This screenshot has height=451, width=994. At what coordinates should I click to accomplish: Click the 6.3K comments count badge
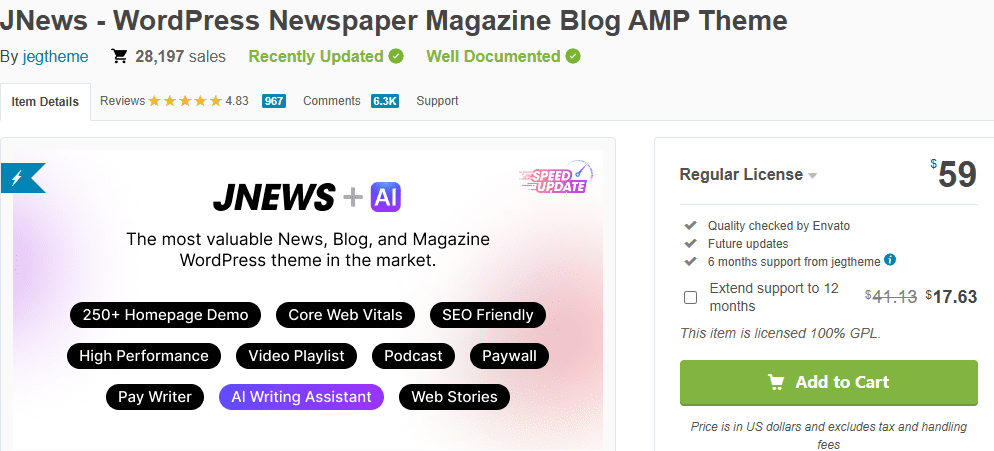coord(385,101)
